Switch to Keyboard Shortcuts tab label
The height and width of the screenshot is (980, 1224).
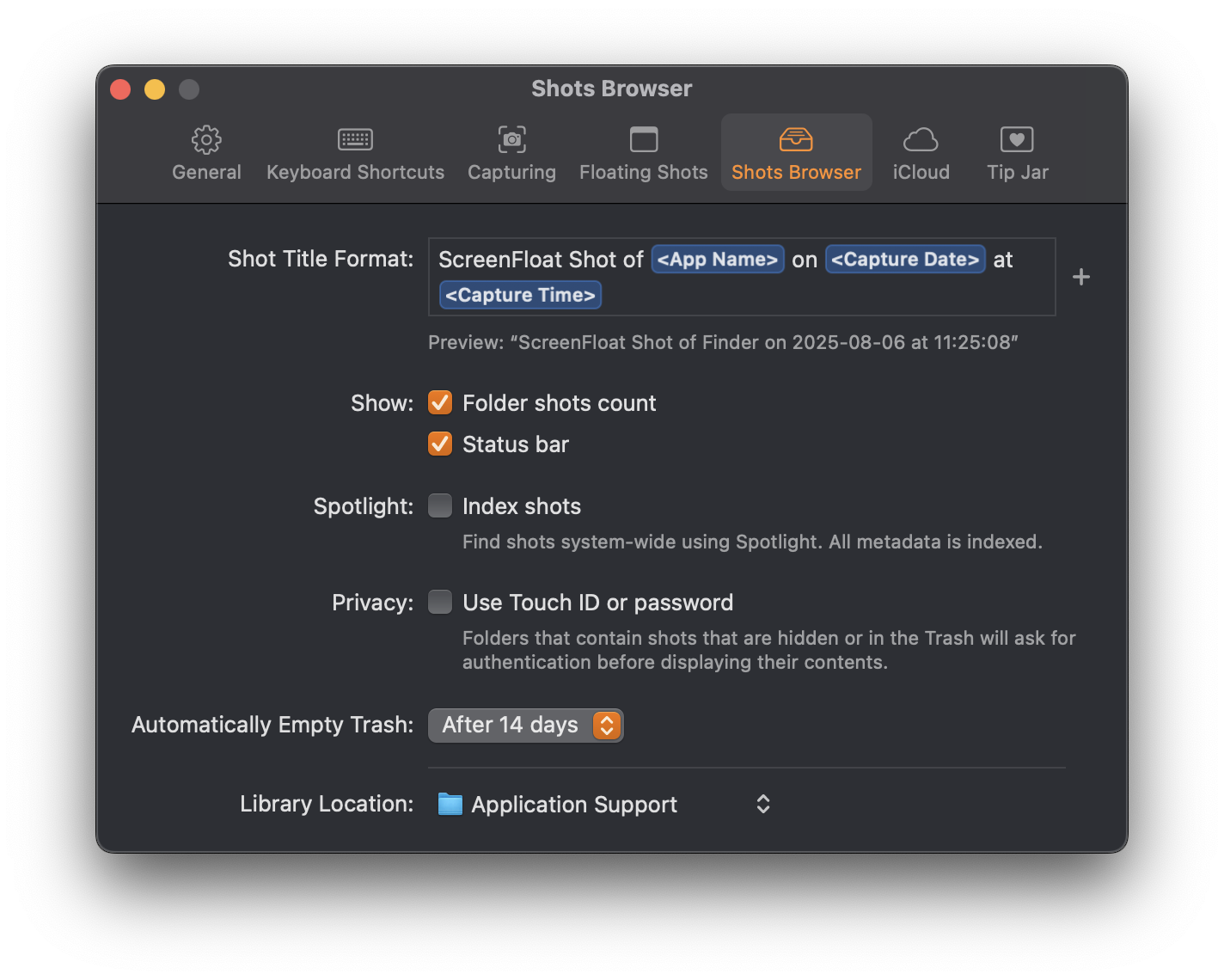355,172
